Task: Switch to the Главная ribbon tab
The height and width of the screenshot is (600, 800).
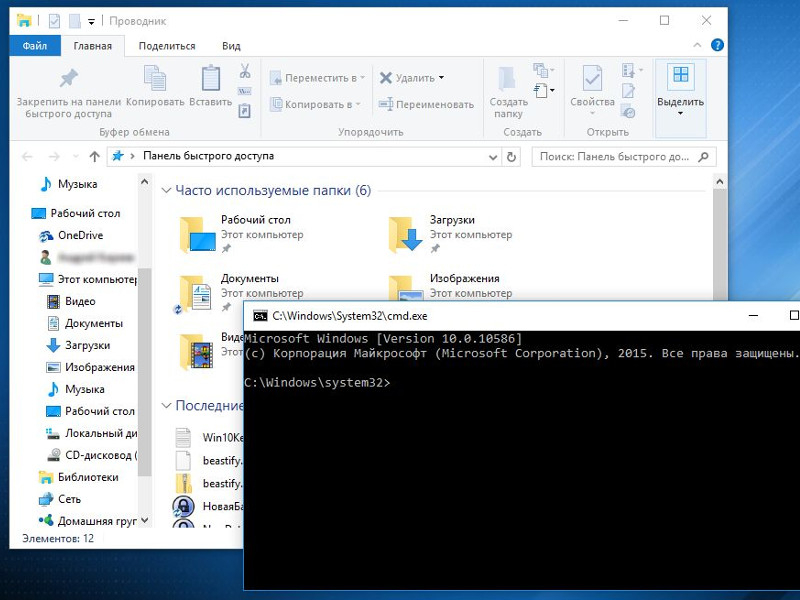Action: click(x=92, y=46)
